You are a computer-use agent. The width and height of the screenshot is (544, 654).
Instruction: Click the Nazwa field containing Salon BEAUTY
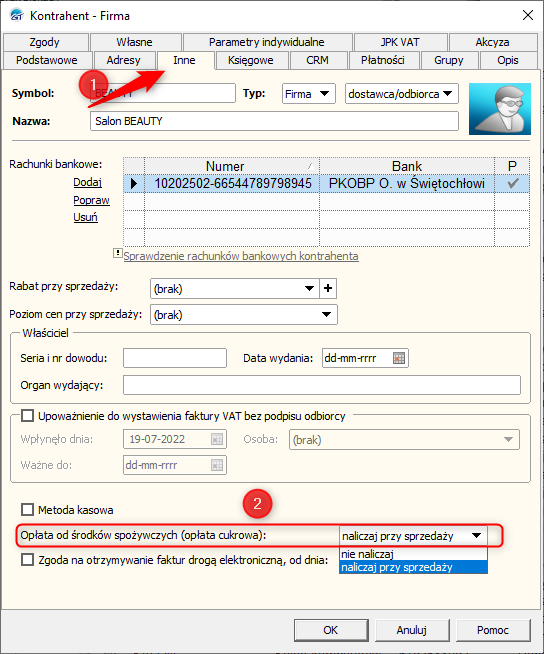click(x=274, y=121)
